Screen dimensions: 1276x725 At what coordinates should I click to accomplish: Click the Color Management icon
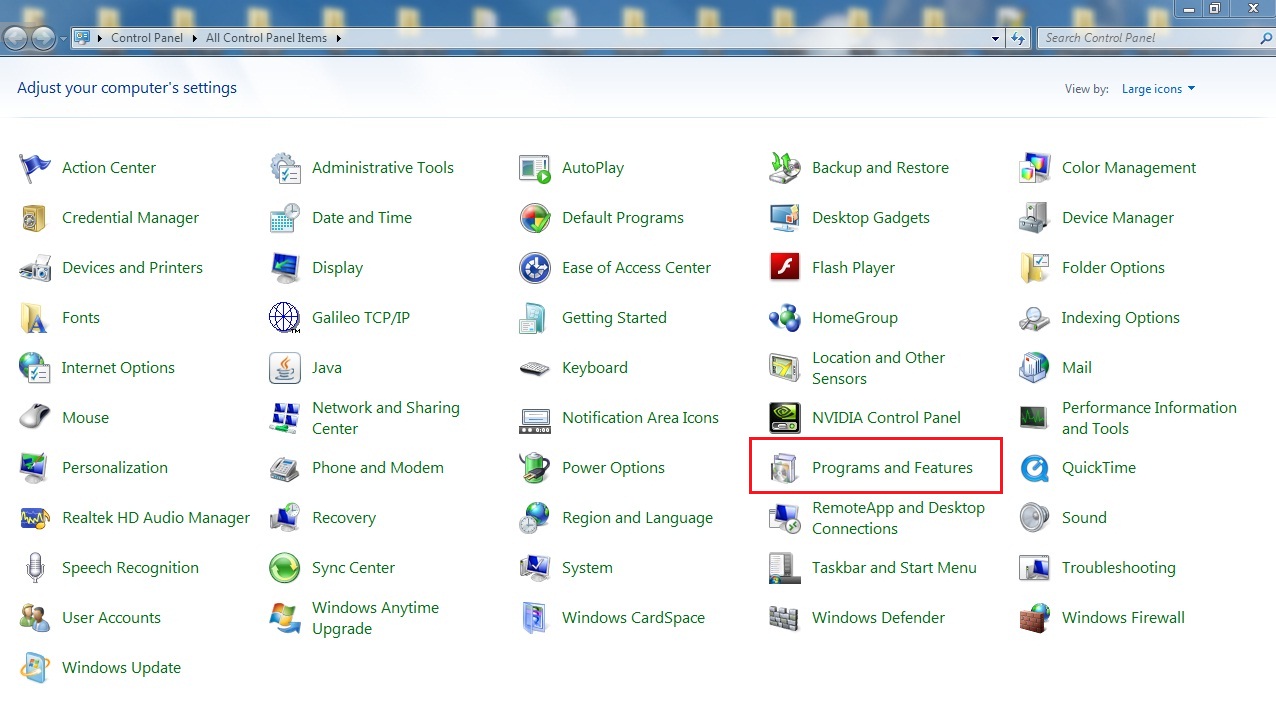pyautogui.click(x=1035, y=168)
